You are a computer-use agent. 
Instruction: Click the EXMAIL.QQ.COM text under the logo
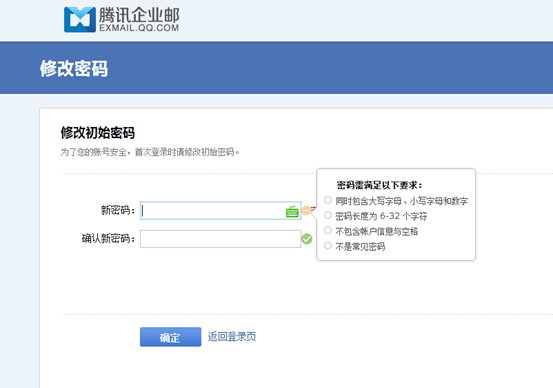pos(139,28)
